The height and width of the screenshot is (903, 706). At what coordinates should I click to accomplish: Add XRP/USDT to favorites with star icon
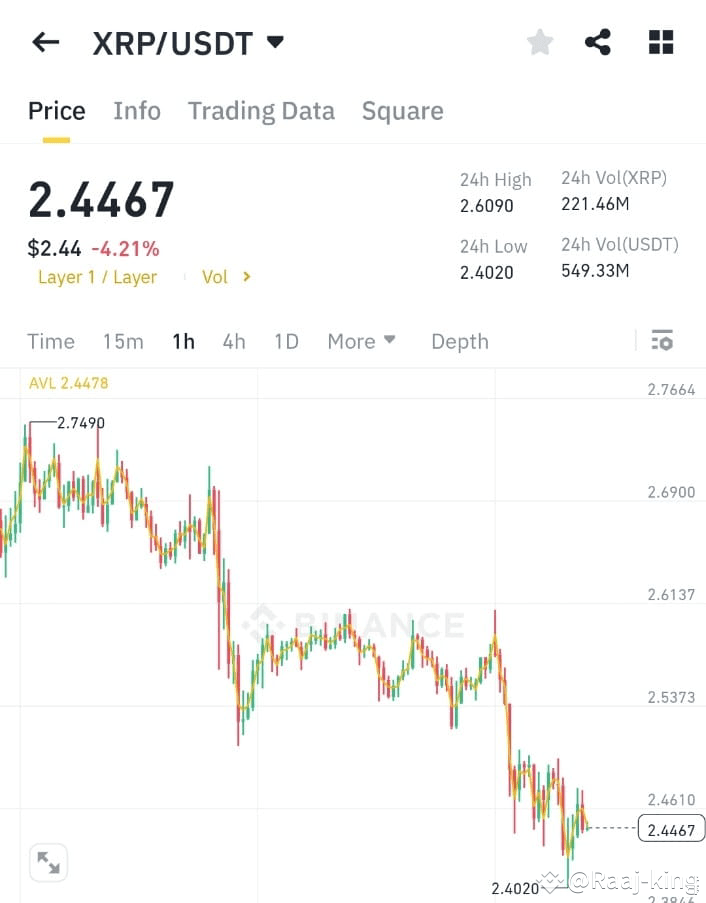pos(539,42)
